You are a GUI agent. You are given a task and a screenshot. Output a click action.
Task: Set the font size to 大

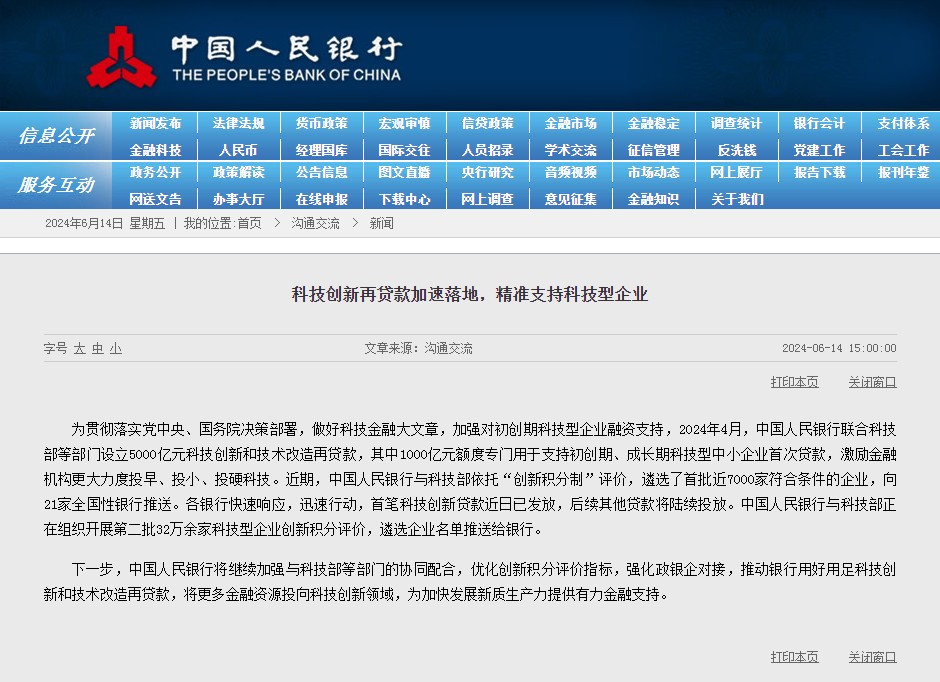coord(79,349)
